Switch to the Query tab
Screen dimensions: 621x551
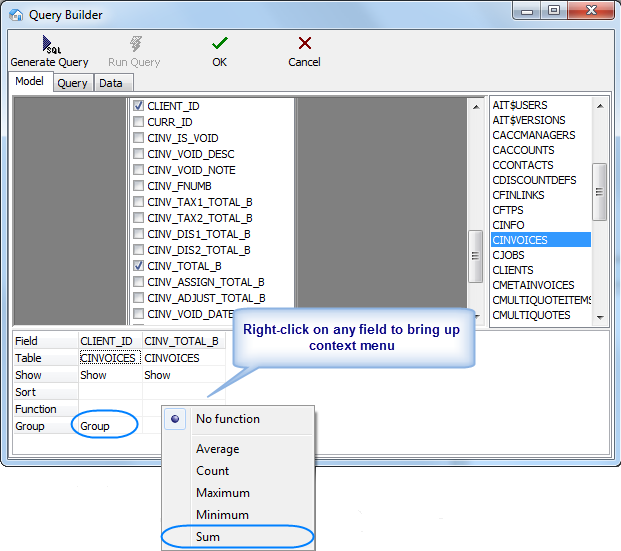(x=72, y=83)
